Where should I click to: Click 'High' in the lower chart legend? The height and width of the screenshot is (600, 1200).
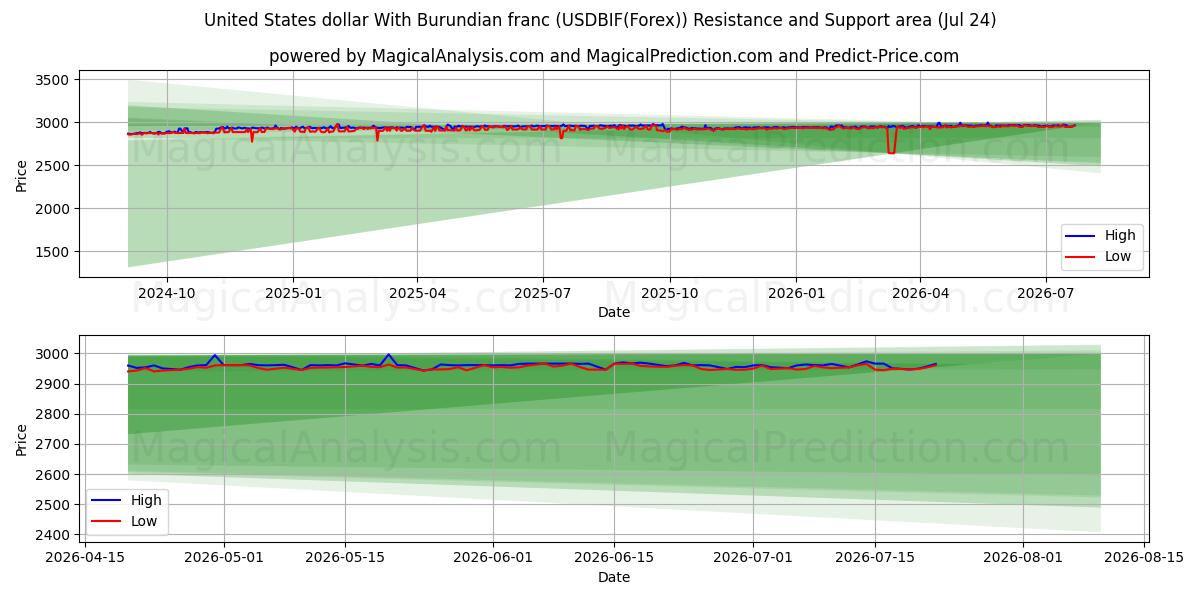146,500
